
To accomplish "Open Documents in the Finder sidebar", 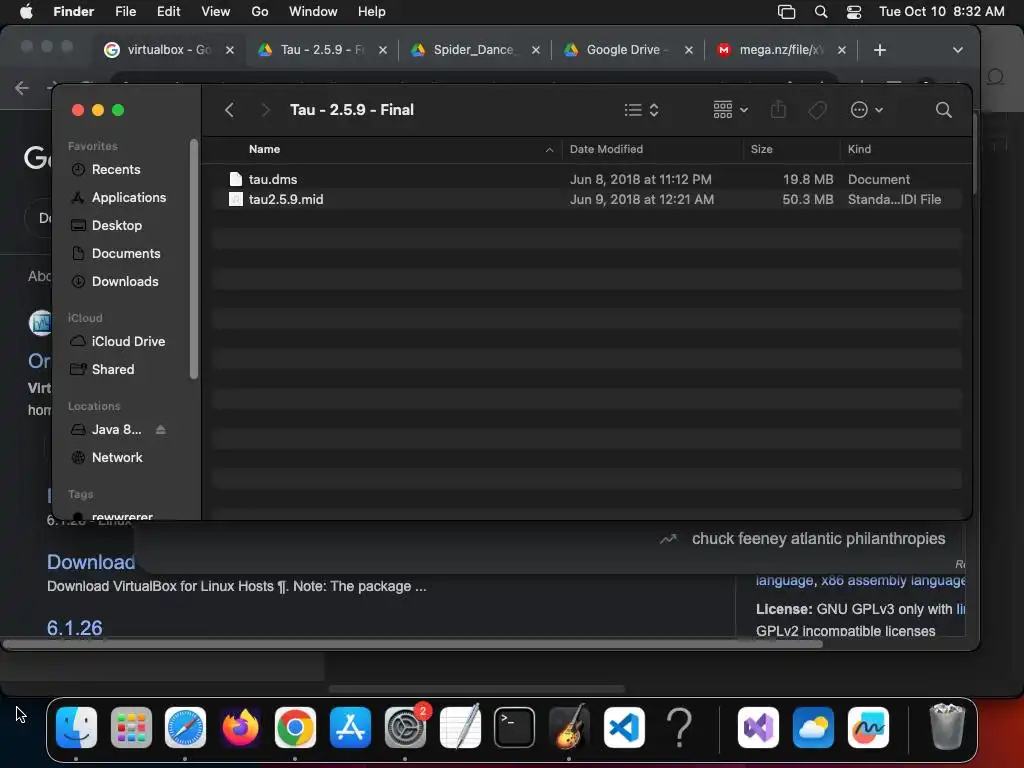I will click(x=125, y=253).
